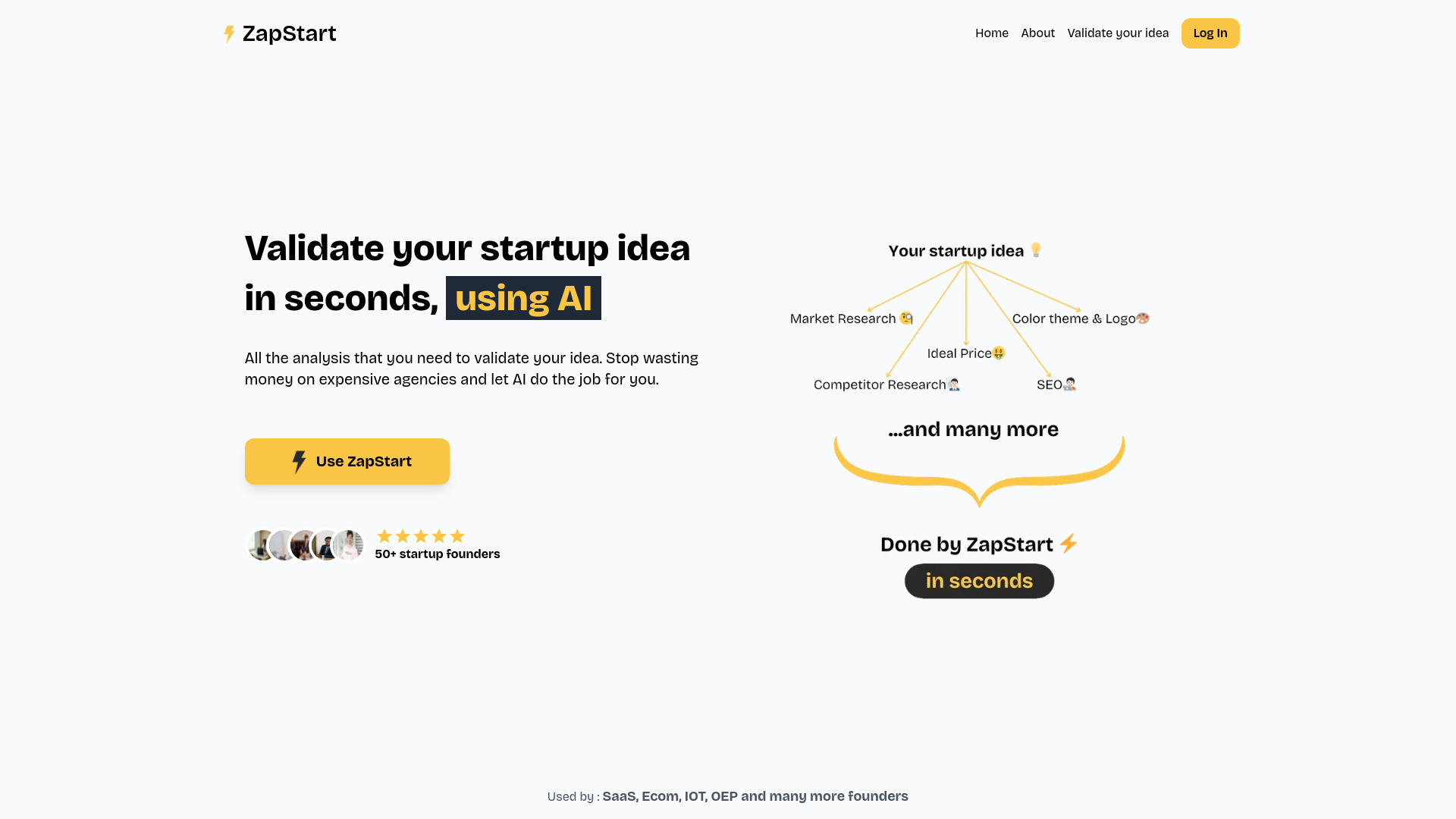The height and width of the screenshot is (819, 1456).
Task: Click the Color theme and Logo emoji icon
Action: [x=1143, y=318]
